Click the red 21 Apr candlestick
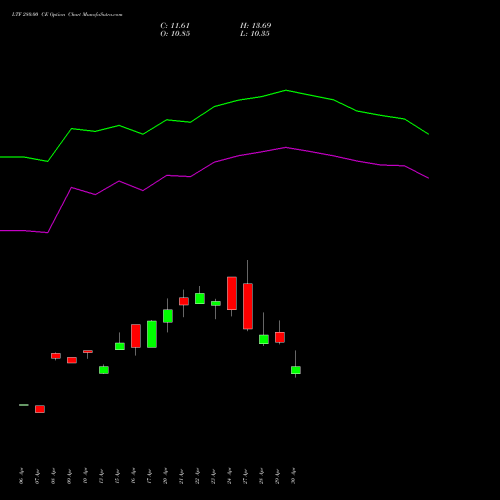 pyautogui.click(x=184, y=301)
